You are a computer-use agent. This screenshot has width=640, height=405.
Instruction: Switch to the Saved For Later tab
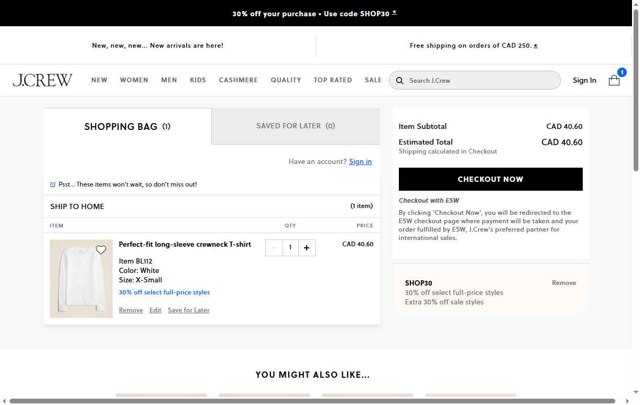click(296, 126)
